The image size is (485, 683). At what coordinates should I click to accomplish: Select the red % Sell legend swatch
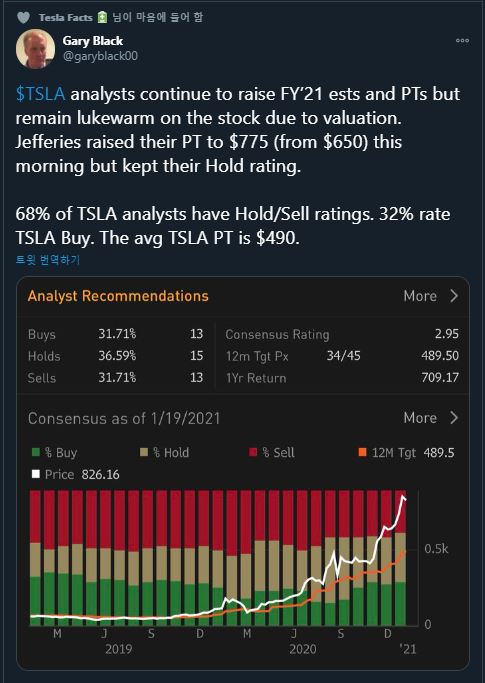253,452
